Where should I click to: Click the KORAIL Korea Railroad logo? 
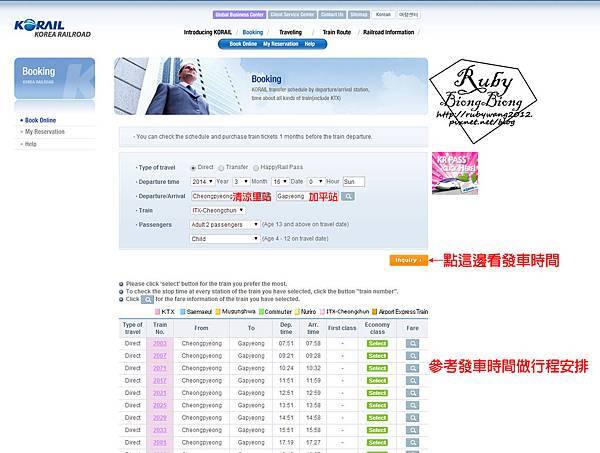52,29
